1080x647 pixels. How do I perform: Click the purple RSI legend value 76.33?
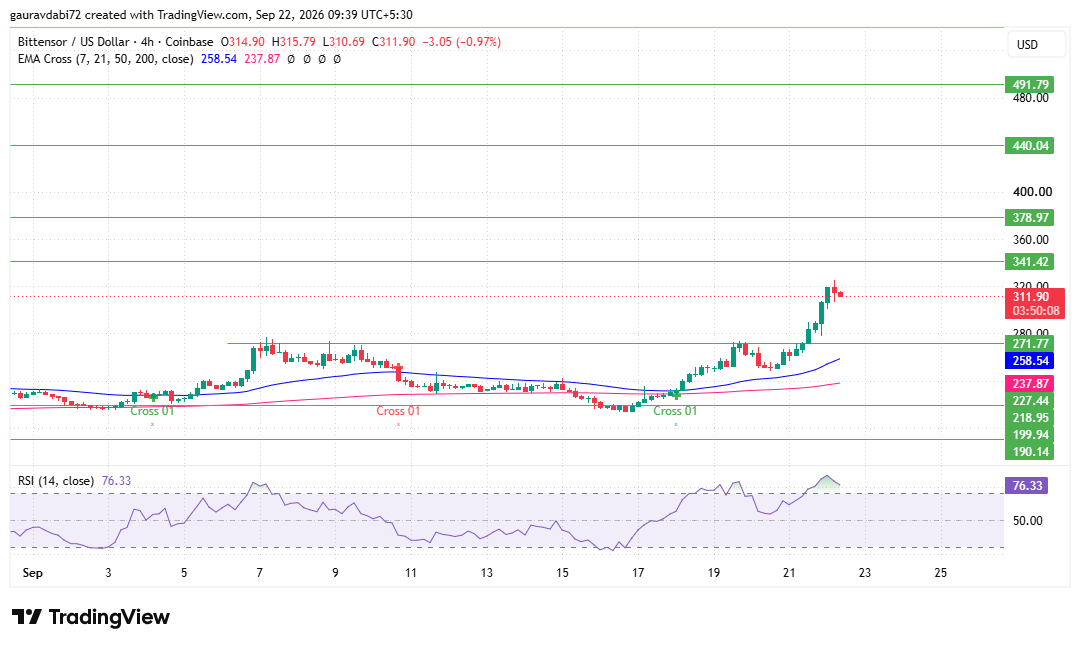click(x=116, y=481)
